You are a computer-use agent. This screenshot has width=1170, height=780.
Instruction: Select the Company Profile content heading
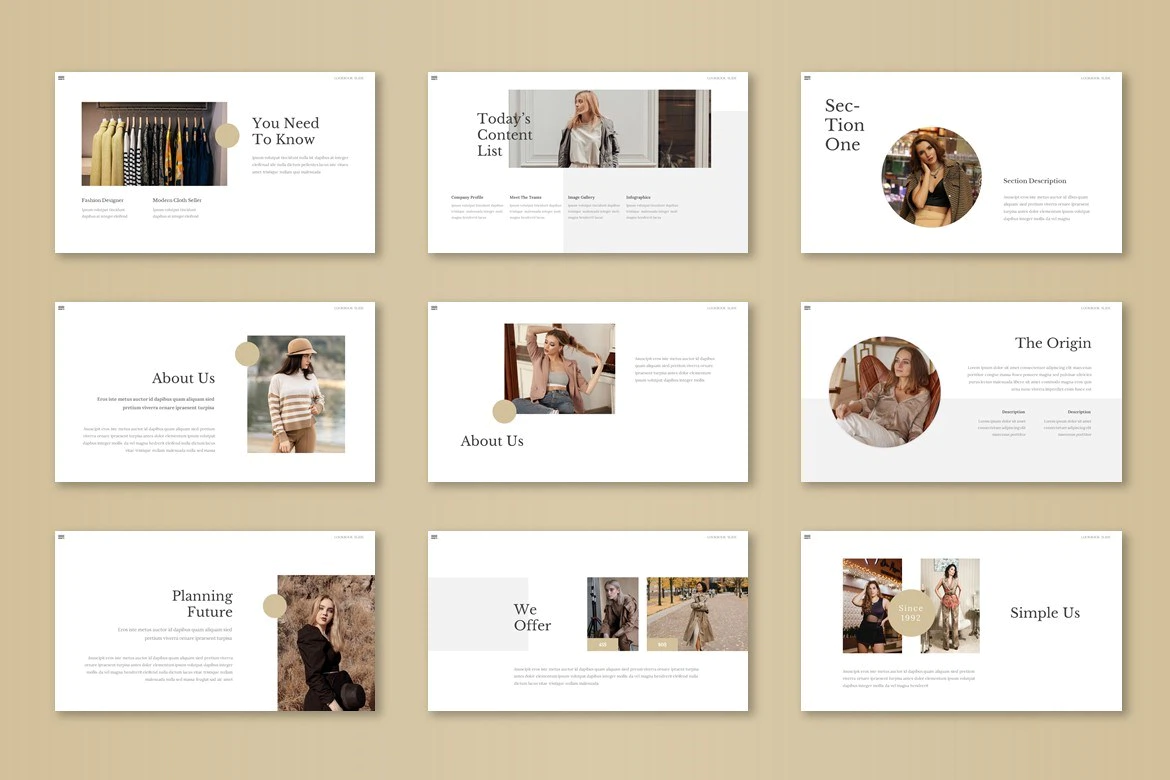[x=467, y=198]
